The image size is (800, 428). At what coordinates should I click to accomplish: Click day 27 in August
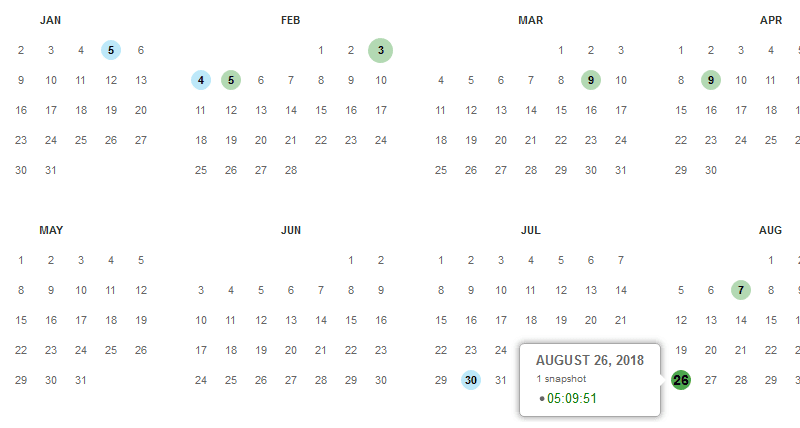pyautogui.click(x=711, y=380)
